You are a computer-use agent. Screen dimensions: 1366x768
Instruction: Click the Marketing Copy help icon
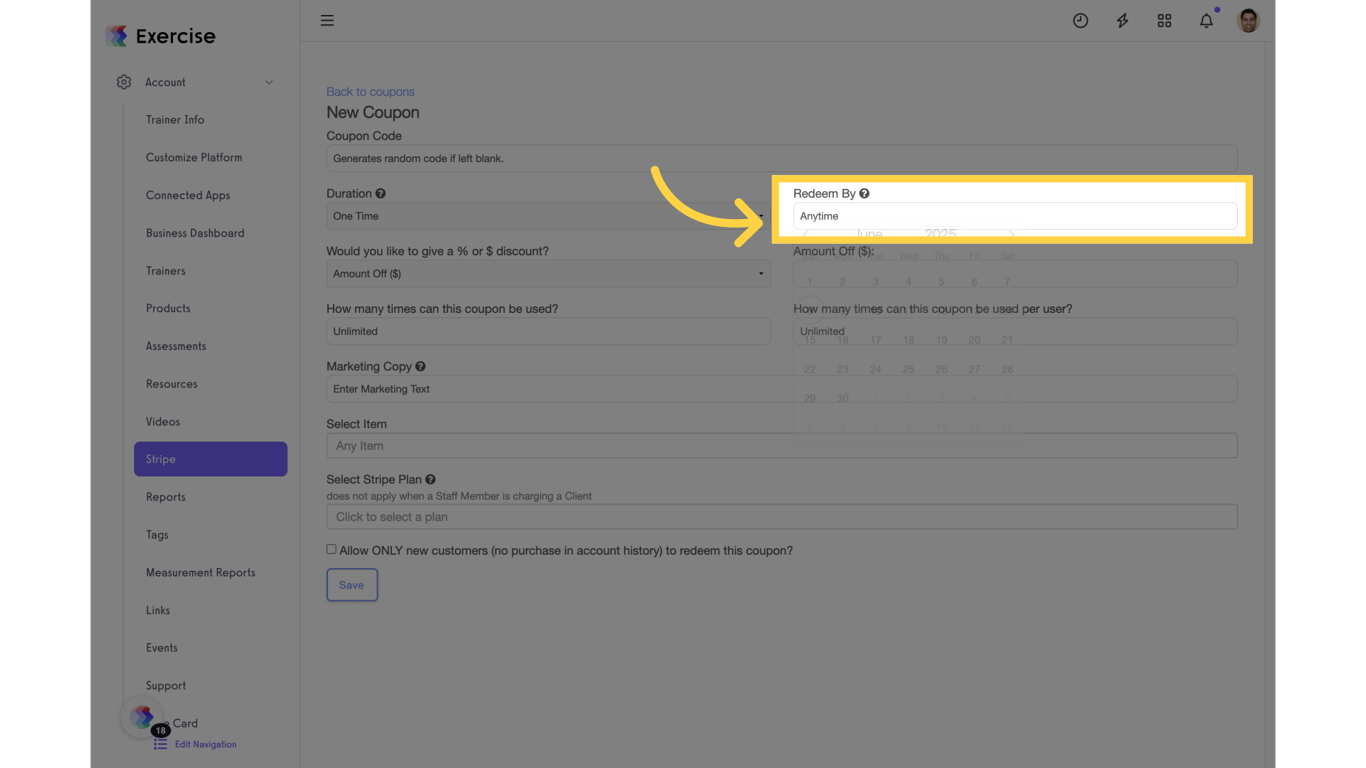(420, 367)
